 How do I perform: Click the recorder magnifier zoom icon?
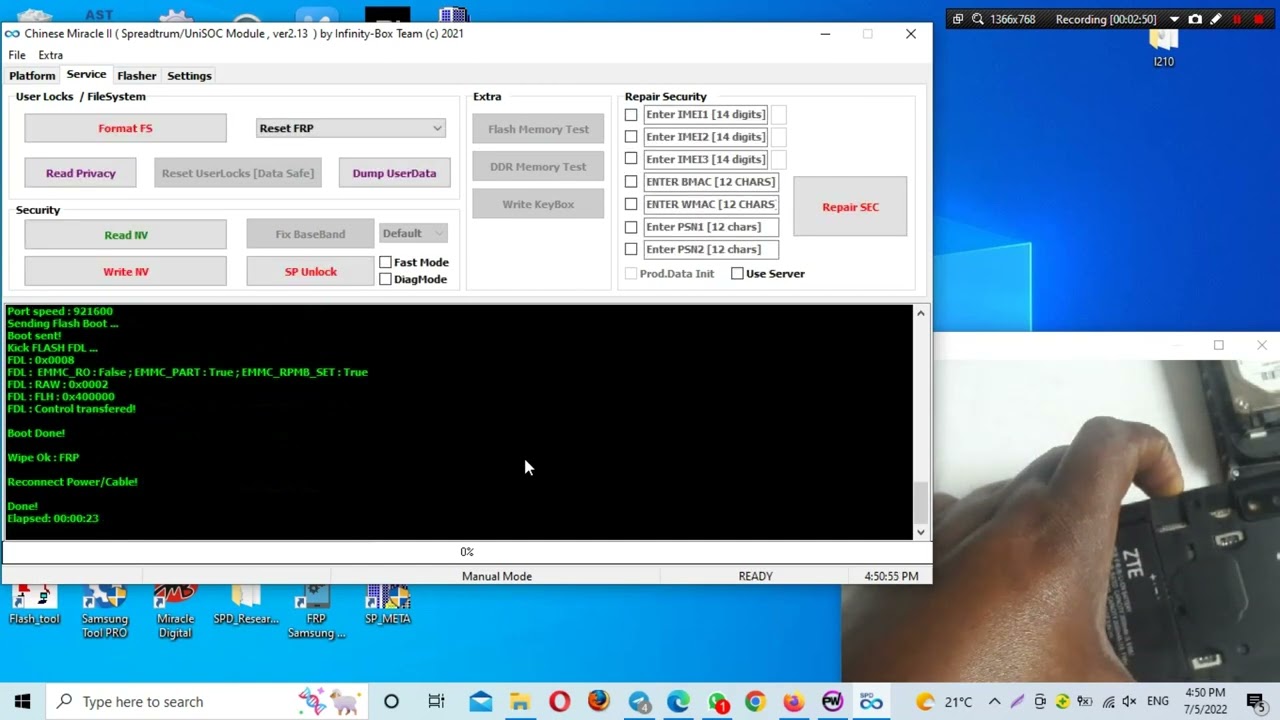click(x=977, y=19)
